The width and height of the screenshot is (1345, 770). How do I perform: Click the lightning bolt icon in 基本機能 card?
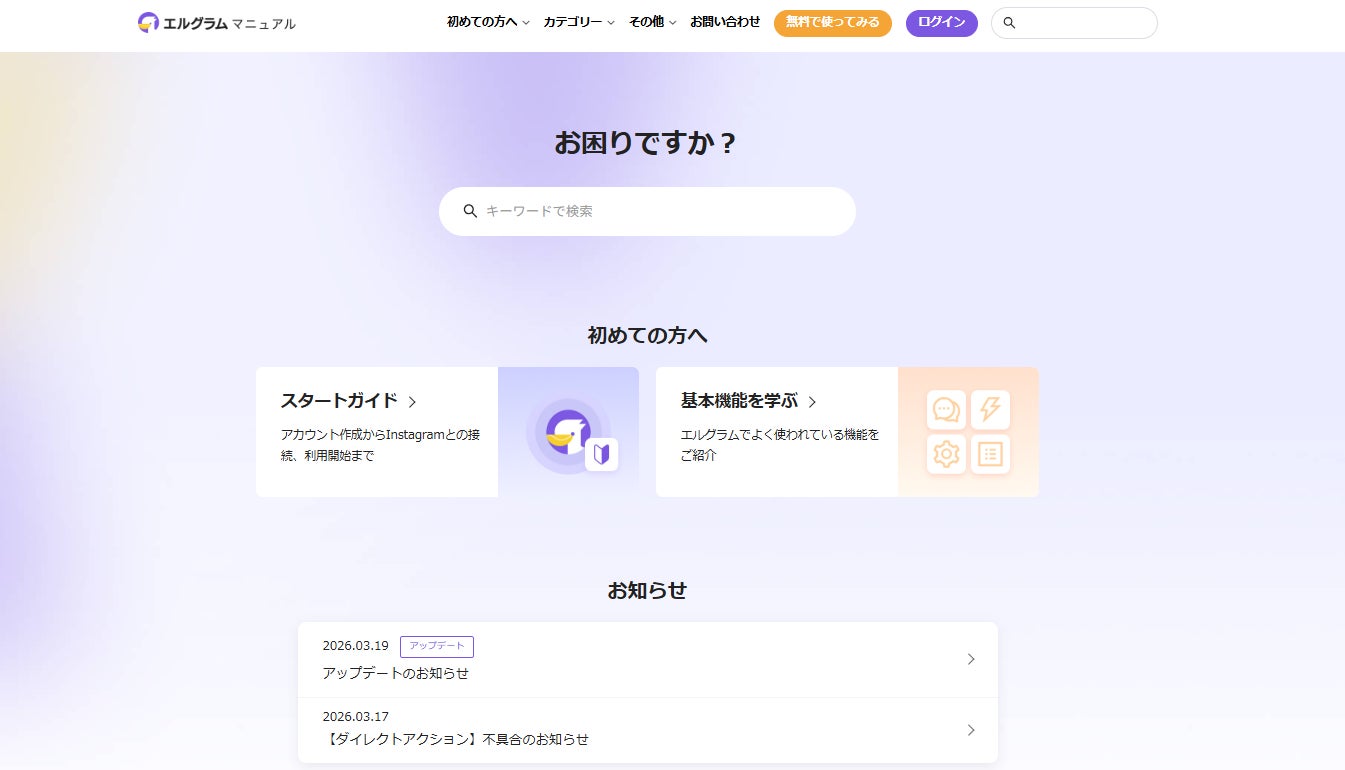click(990, 410)
